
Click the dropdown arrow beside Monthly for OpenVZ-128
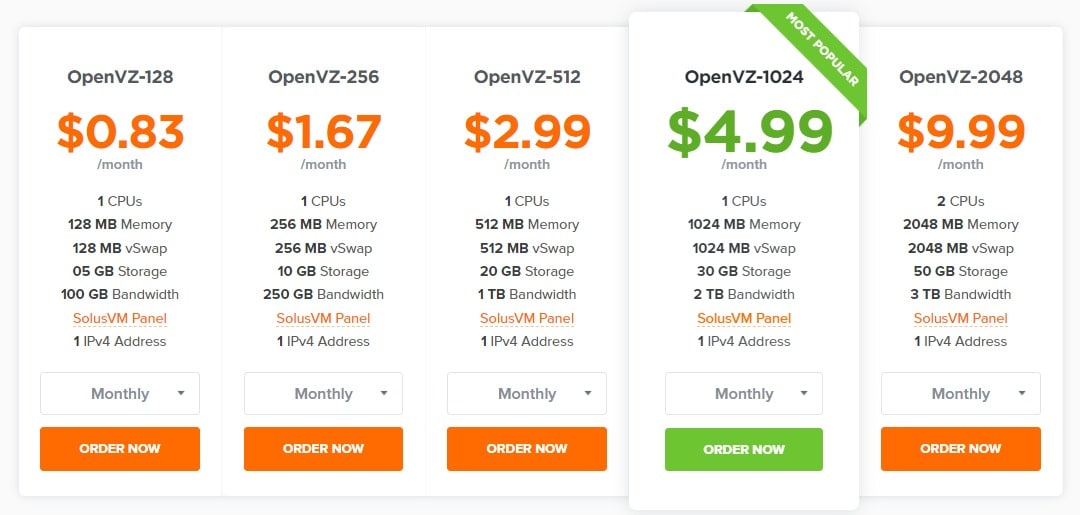tap(180, 393)
